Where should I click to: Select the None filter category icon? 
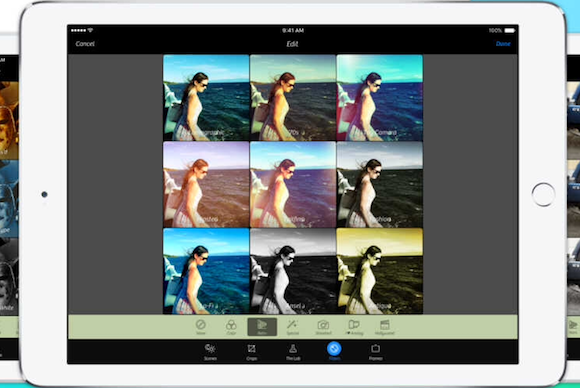[200, 327]
